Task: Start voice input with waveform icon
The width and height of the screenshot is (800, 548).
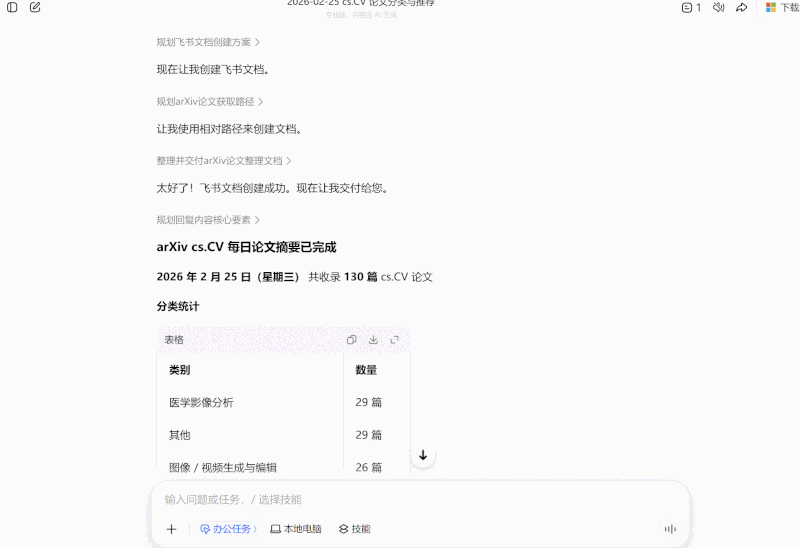Action: 670,529
